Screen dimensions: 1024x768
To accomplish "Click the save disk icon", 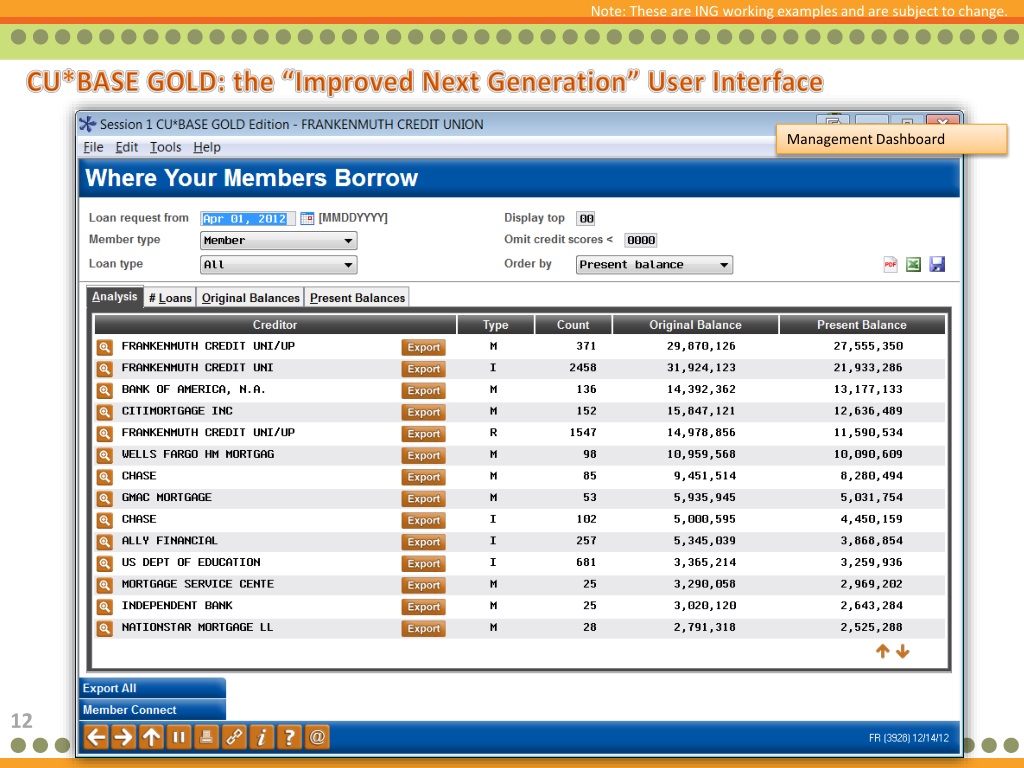I will click(x=937, y=264).
